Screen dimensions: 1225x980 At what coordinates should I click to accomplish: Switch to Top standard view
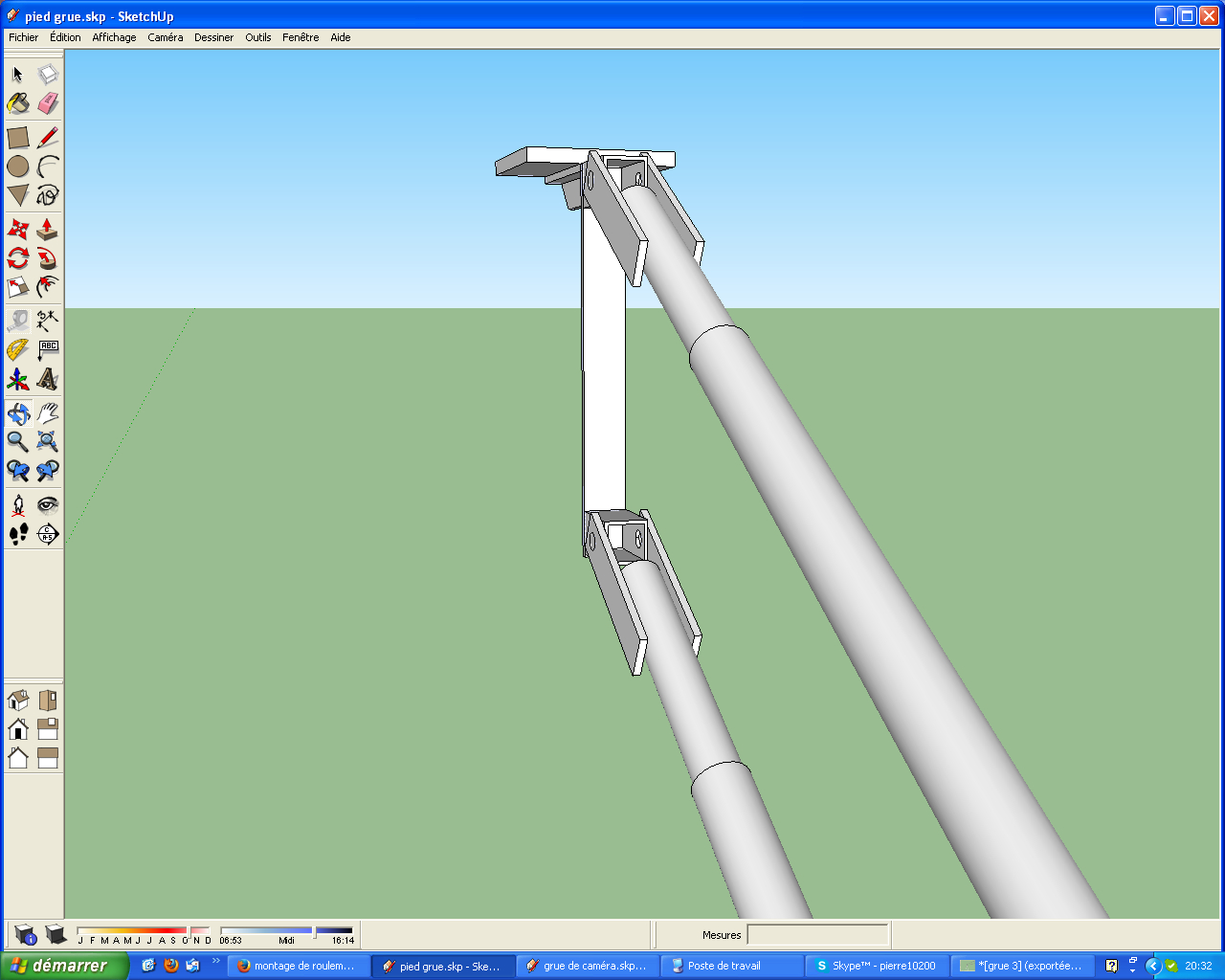[48, 701]
